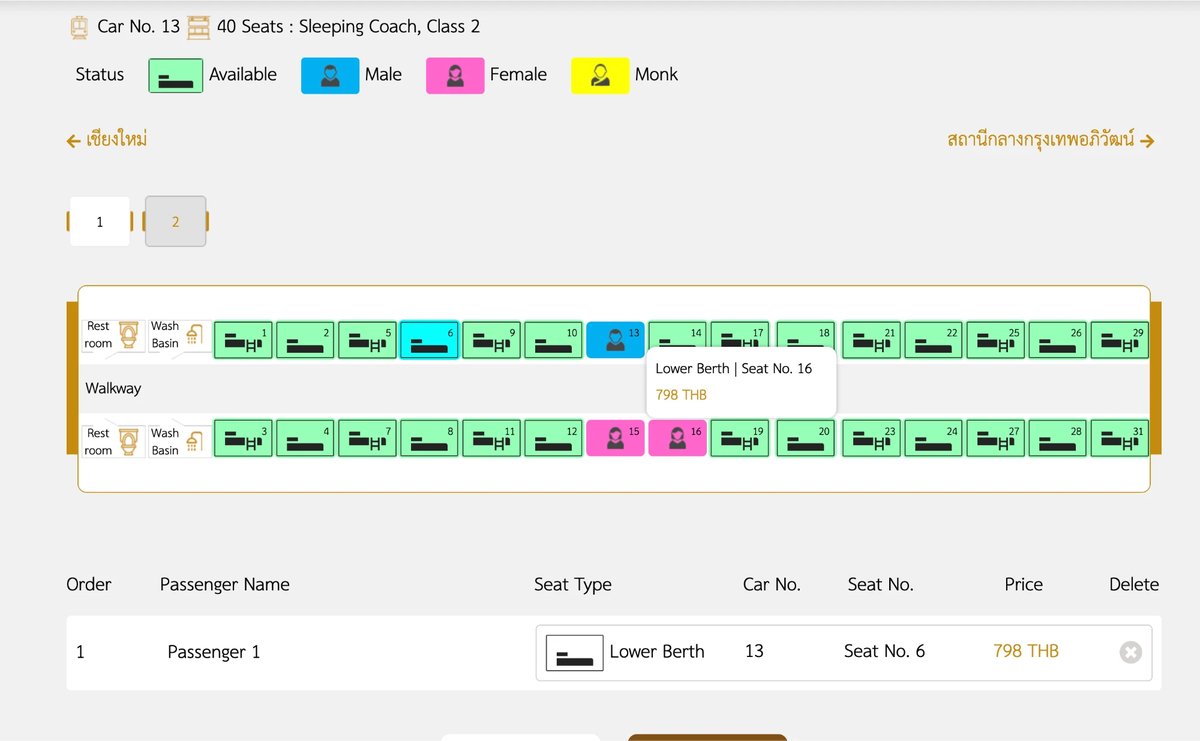Screen dimensions: 1200x741
Task: Switch to seat map page 1
Action: pyautogui.click(x=99, y=222)
